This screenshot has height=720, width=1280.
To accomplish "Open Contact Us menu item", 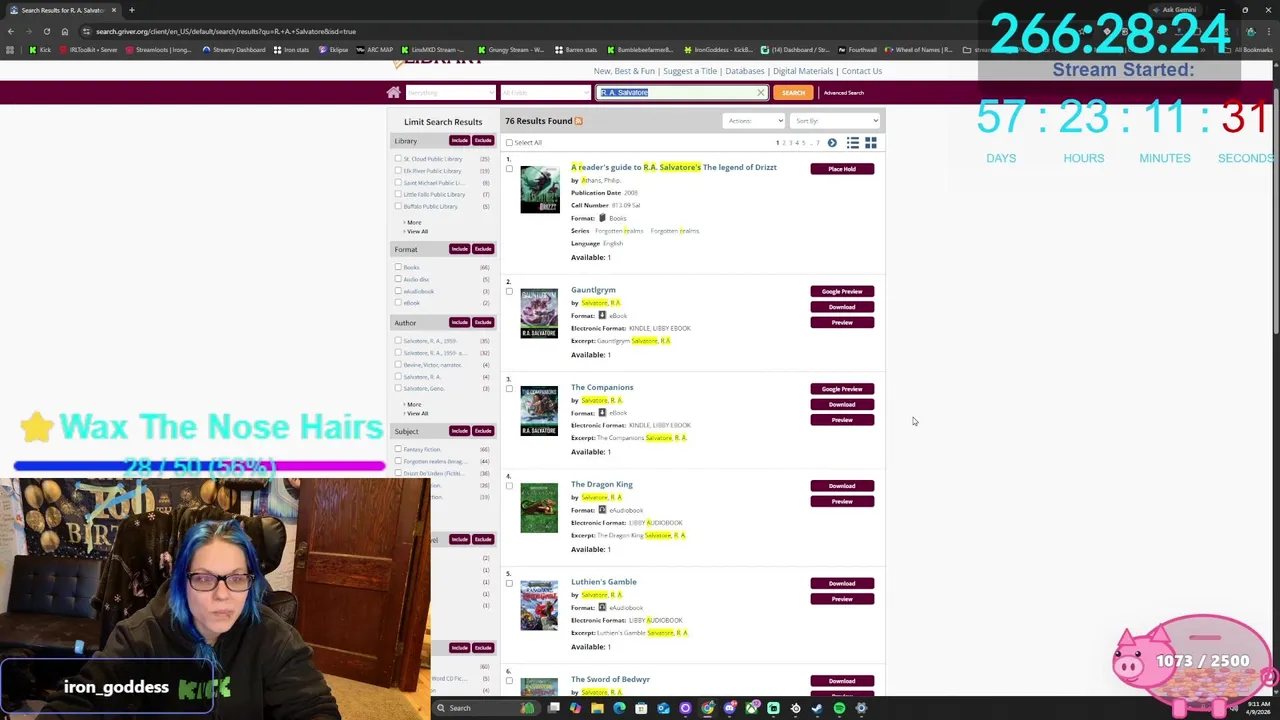I will tap(862, 71).
